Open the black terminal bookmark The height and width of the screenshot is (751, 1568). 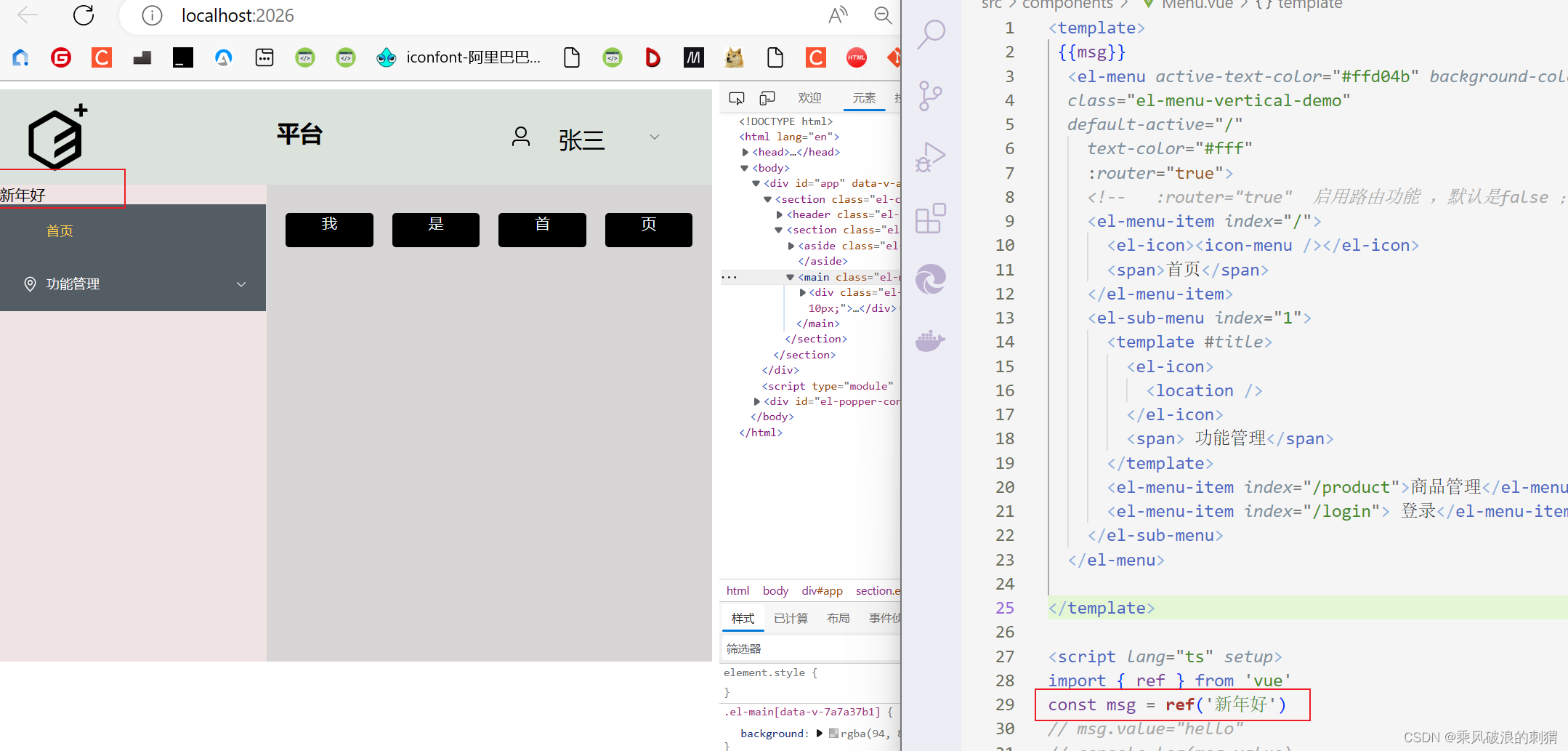tap(183, 57)
